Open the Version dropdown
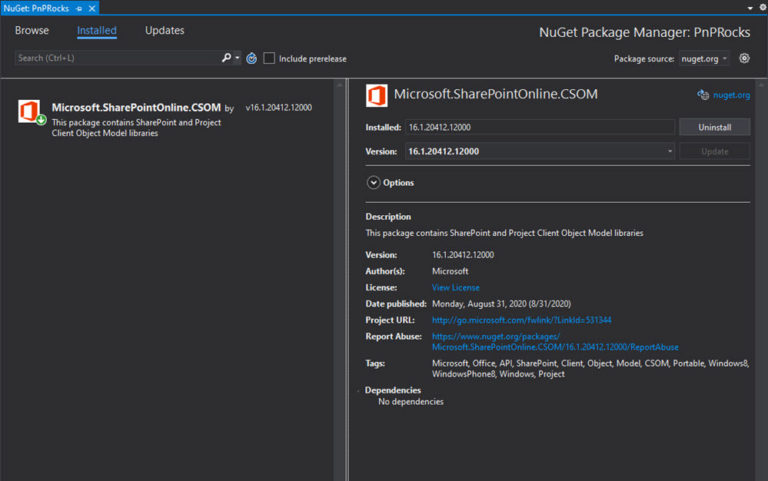This screenshot has width=768, height=481. click(x=540, y=151)
